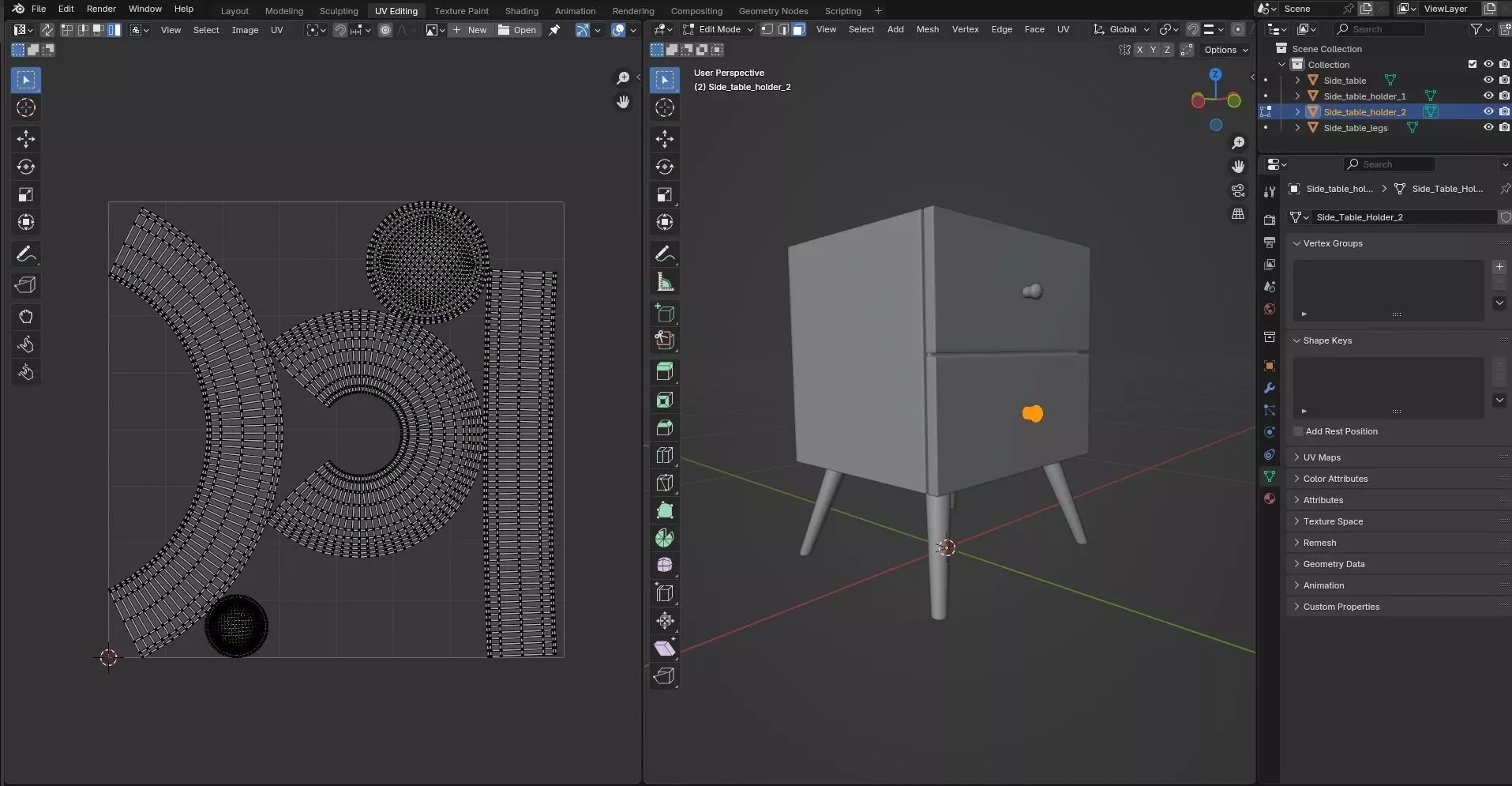Select the Move tool in 3D viewport toolbar
The width and height of the screenshot is (1512, 786).
click(x=665, y=139)
